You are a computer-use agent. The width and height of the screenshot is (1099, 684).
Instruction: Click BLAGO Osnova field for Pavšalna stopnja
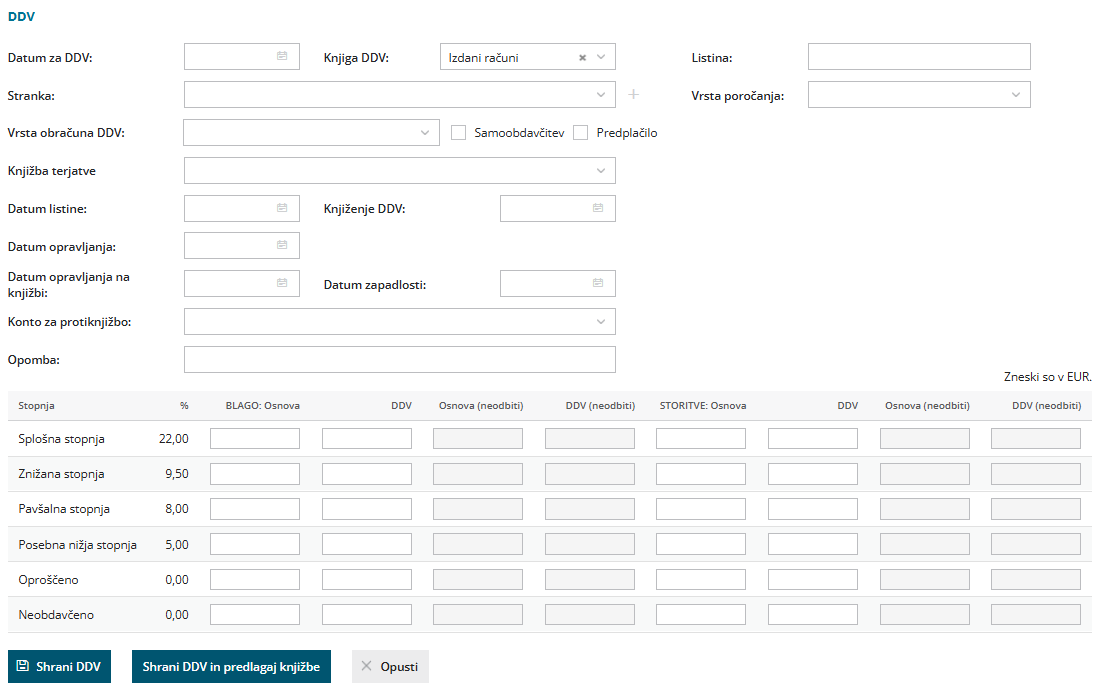(x=255, y=509)
